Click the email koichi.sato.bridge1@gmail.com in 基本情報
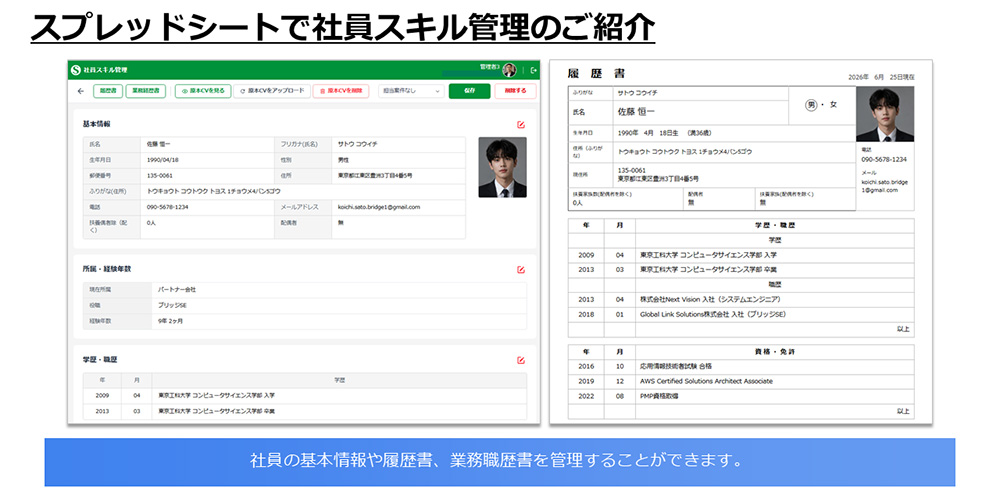 pos(379,207)
